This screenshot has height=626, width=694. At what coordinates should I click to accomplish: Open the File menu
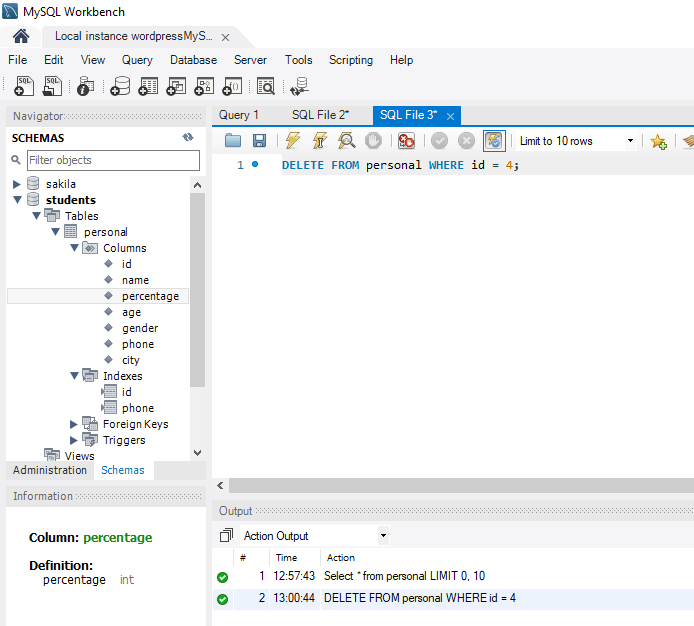pos(17,60)
